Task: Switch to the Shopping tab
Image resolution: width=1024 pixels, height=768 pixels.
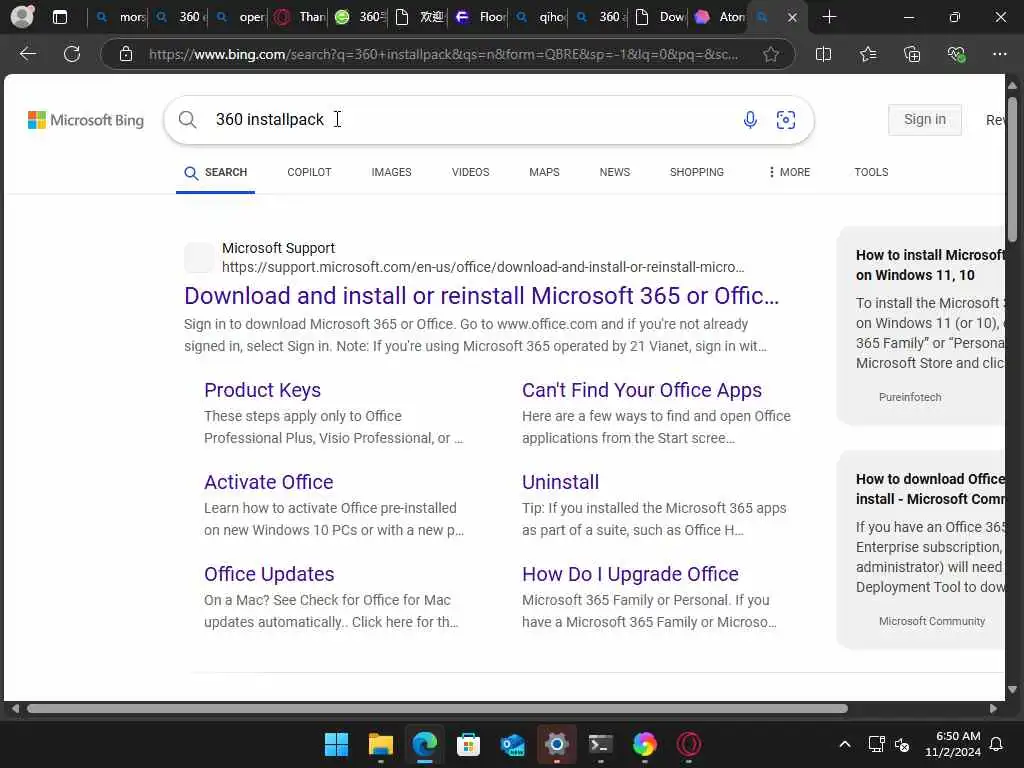Action: point(696,172)
